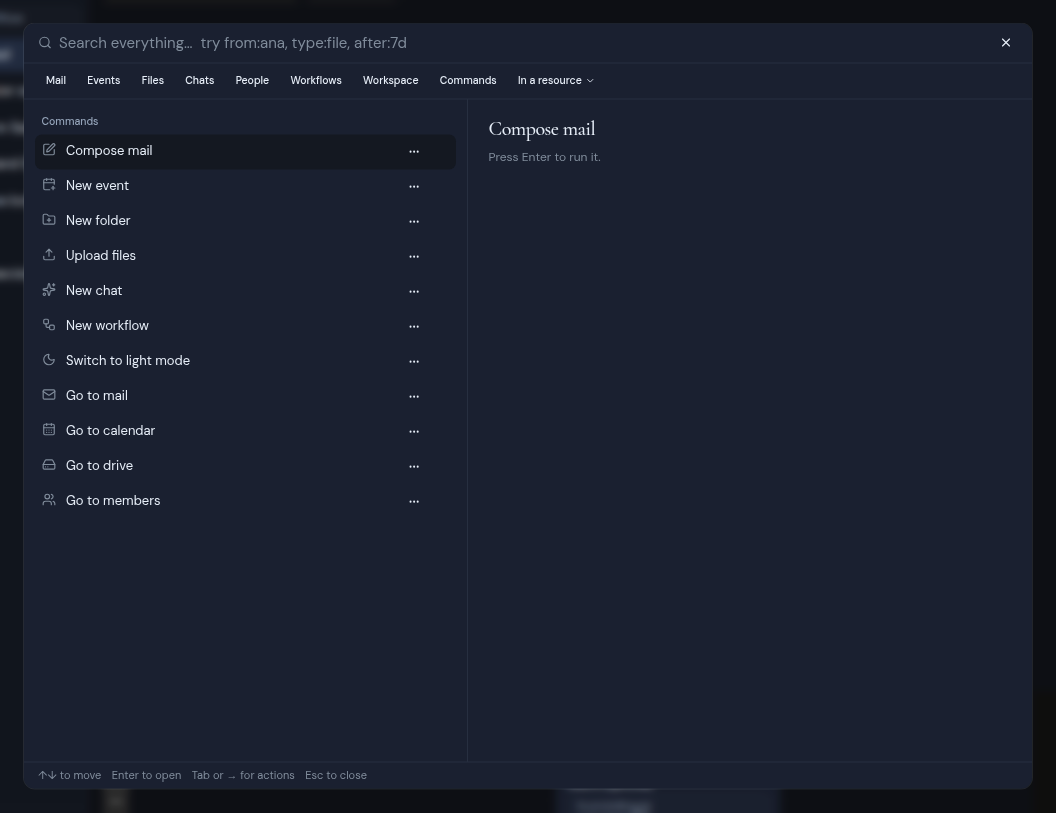This screenshot has height=813, width=1056.
Task: Open actions menu for Go to drive
Action: click(x=414, y=467)
